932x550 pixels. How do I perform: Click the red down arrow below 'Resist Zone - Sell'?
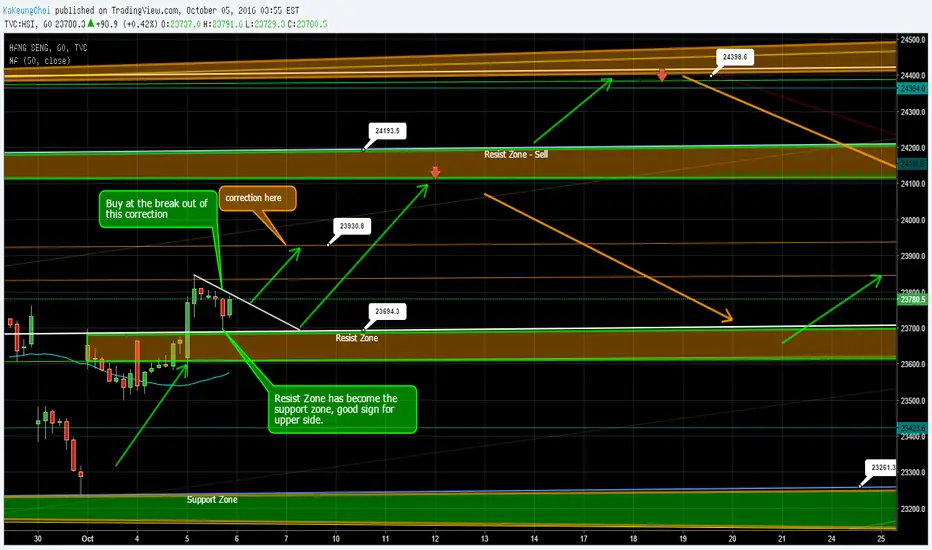[435, 172]
